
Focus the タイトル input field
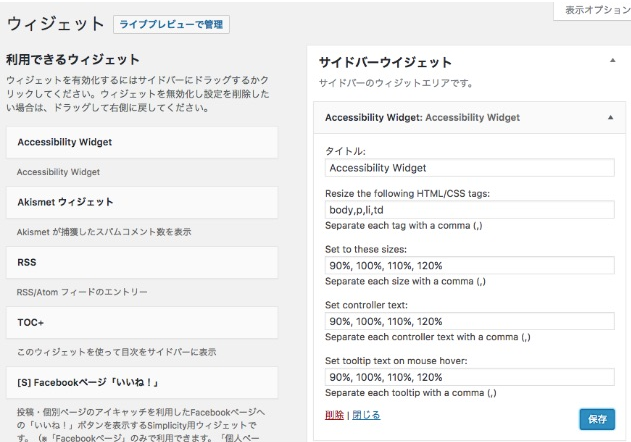pos(470,168)
